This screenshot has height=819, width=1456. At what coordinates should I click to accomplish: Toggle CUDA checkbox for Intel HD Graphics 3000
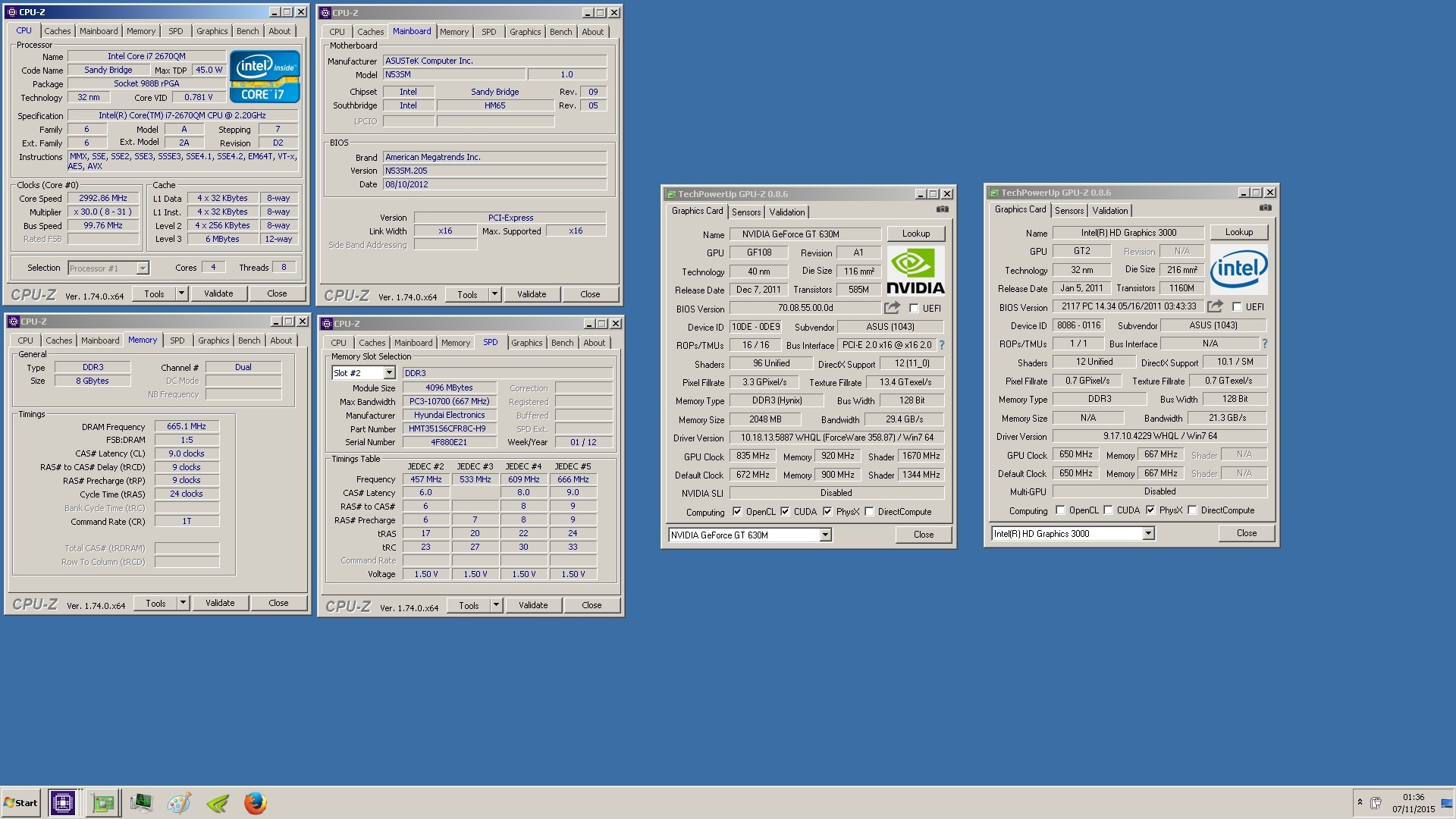(x=1108, y=510)
